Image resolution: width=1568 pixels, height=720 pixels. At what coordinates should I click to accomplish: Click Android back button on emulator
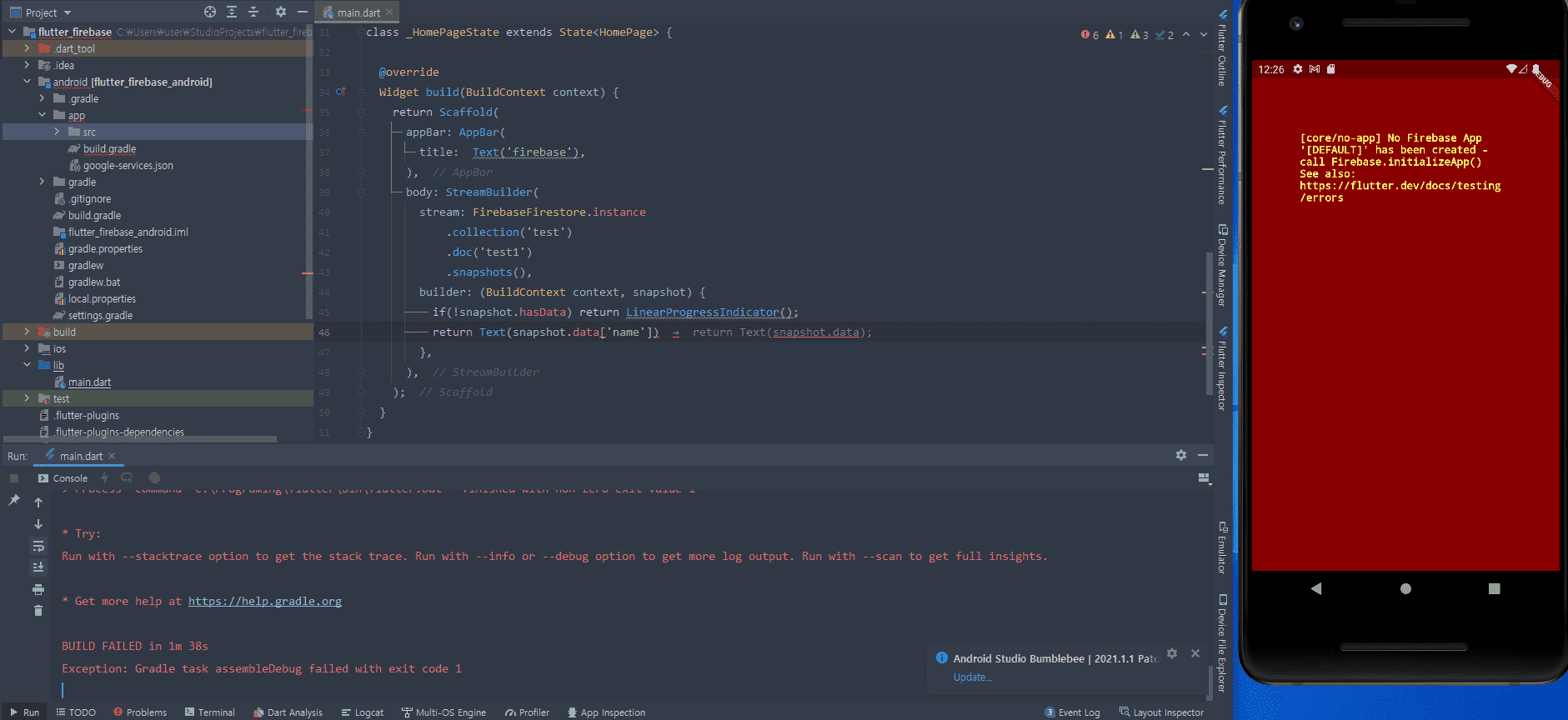pos(1316,588)
